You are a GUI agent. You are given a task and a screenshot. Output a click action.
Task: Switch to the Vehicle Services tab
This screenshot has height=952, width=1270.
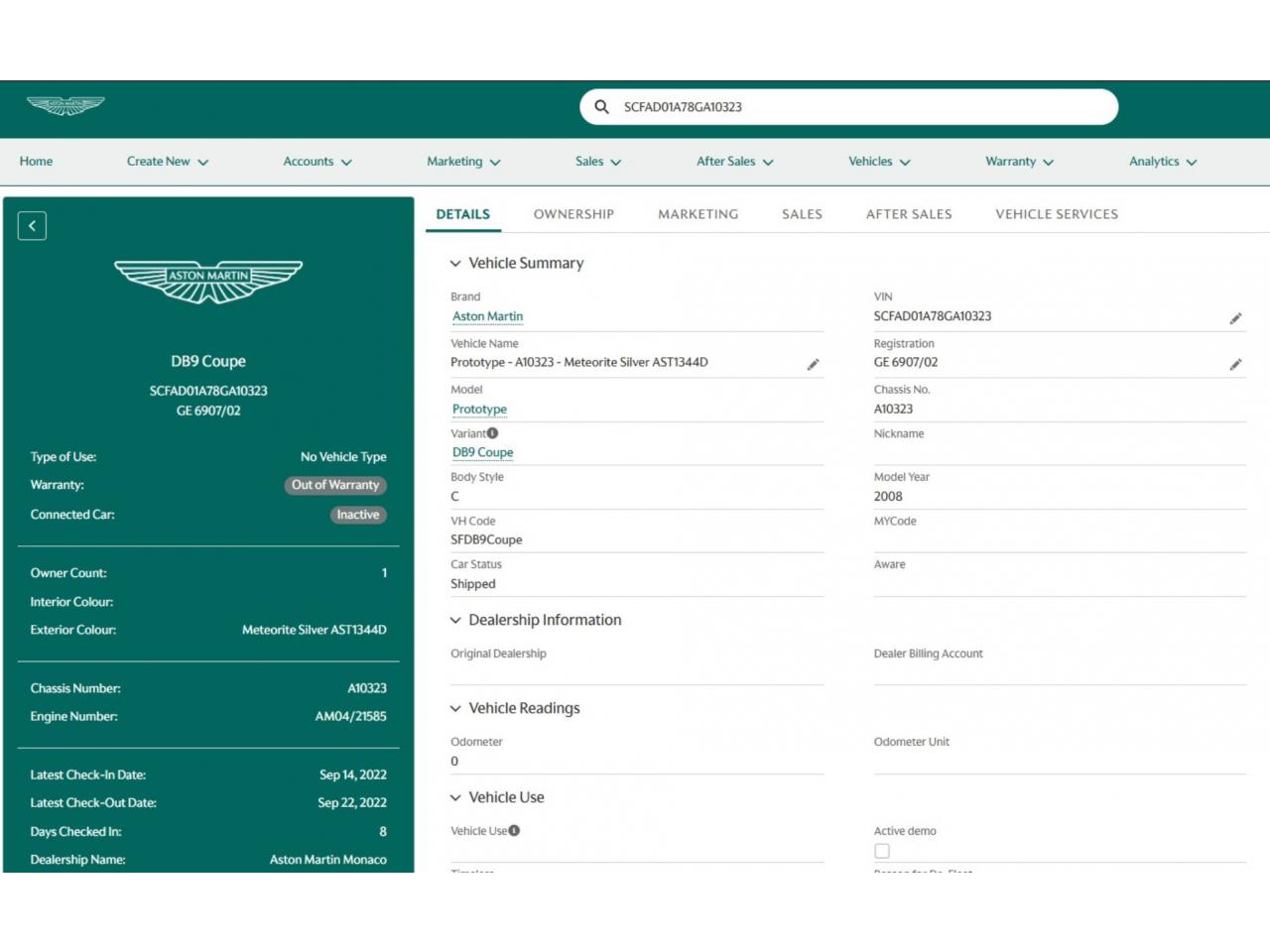tap(1057, 214)
